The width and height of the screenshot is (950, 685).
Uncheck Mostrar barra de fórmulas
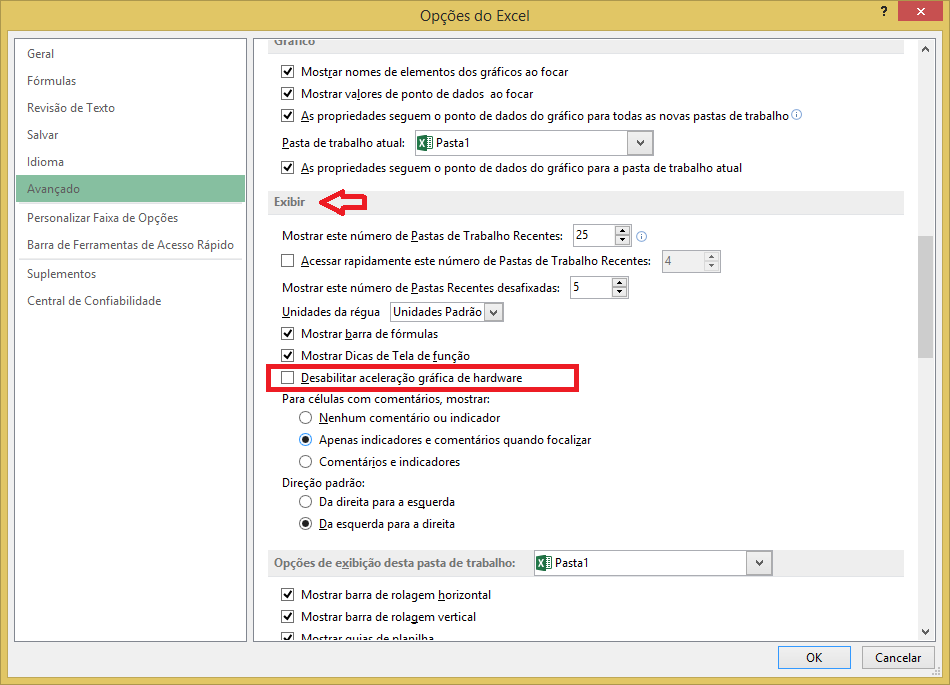coord(289,334)
